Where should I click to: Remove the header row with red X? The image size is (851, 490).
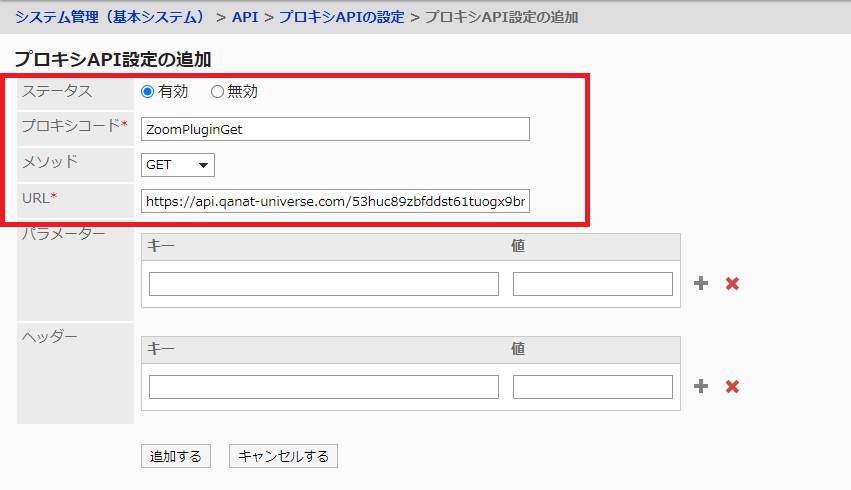click(x=732, y=387)
